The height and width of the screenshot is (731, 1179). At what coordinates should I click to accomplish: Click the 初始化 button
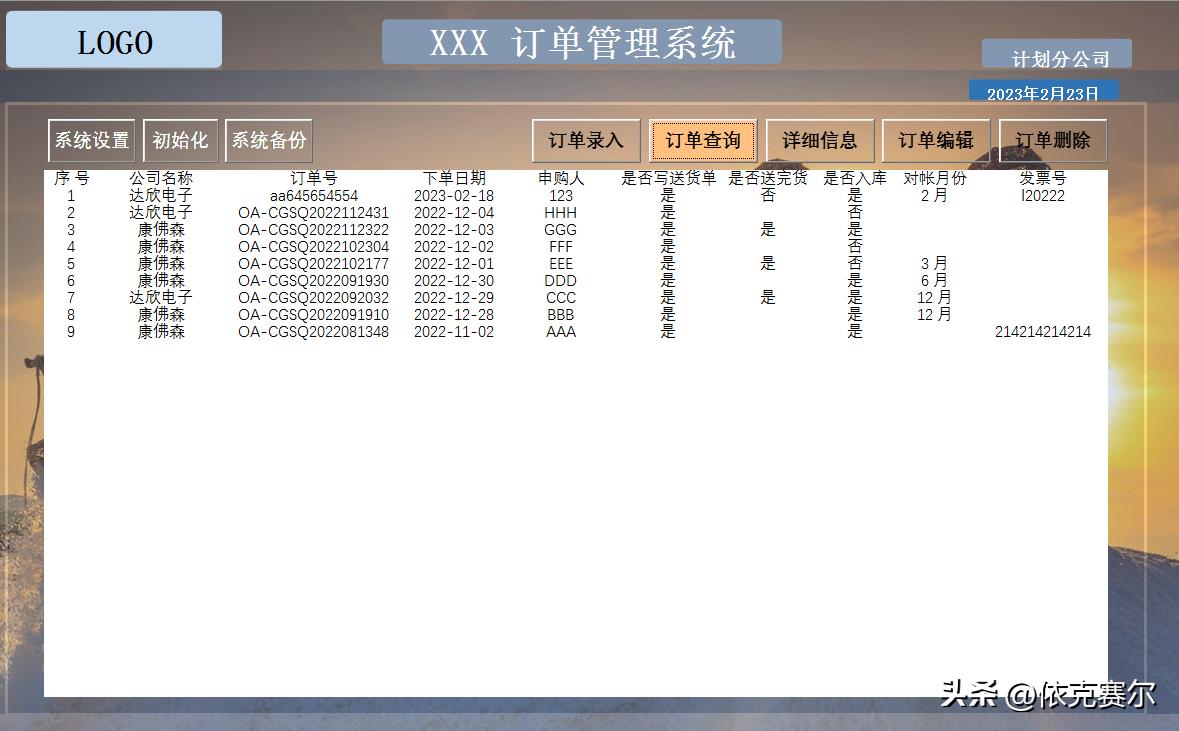[x=180, y=140]
